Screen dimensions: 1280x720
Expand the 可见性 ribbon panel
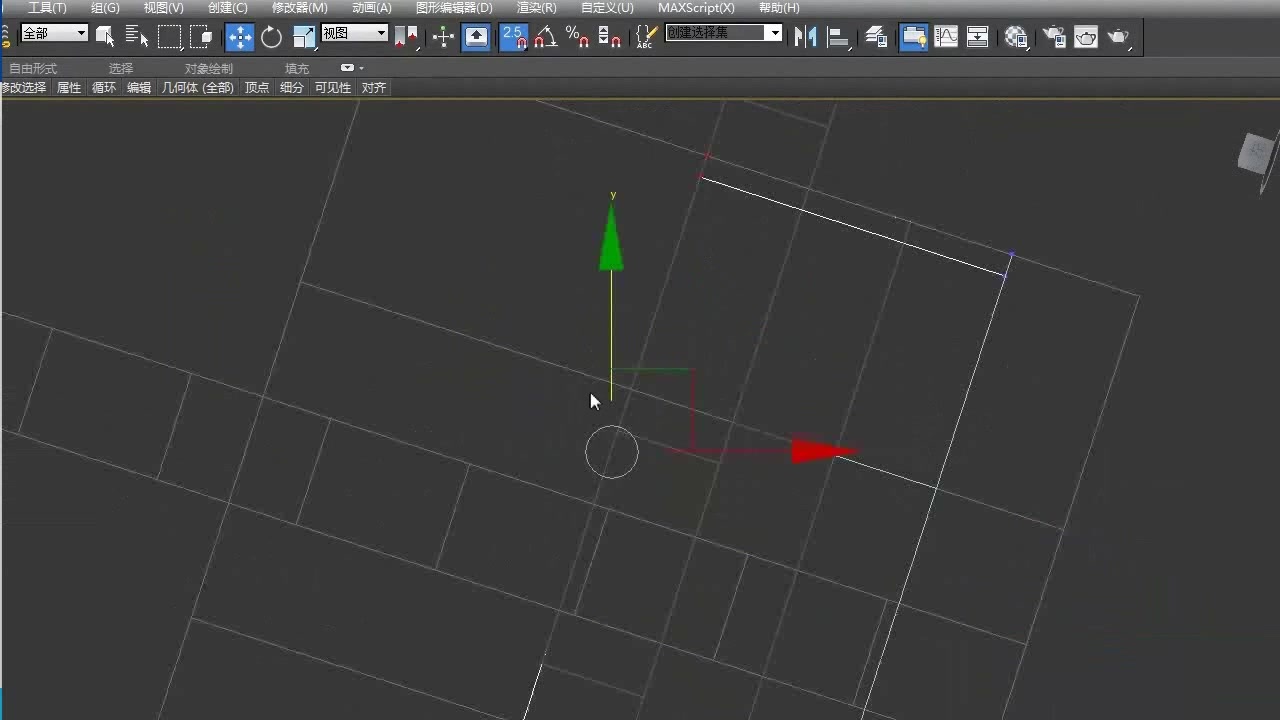click(x=333, y=88)
